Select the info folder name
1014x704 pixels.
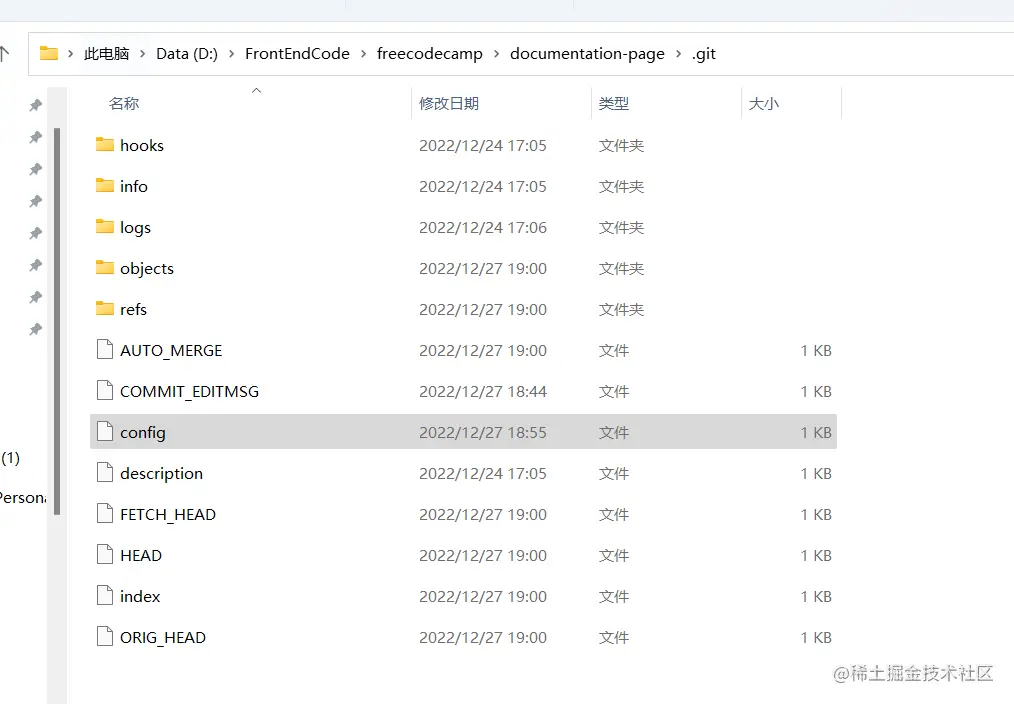(x=134, y=186)
